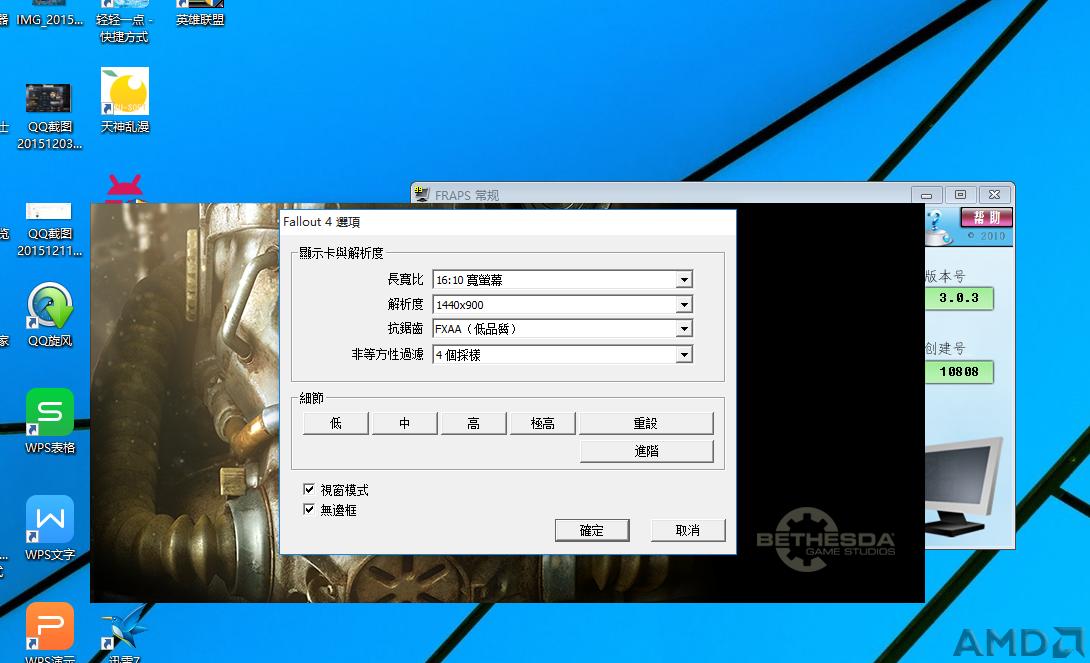Open the 解析度 resolution dropdown arrow
Image resolution: width=1090 pixels, height=663 pixels.
point(684,304)
